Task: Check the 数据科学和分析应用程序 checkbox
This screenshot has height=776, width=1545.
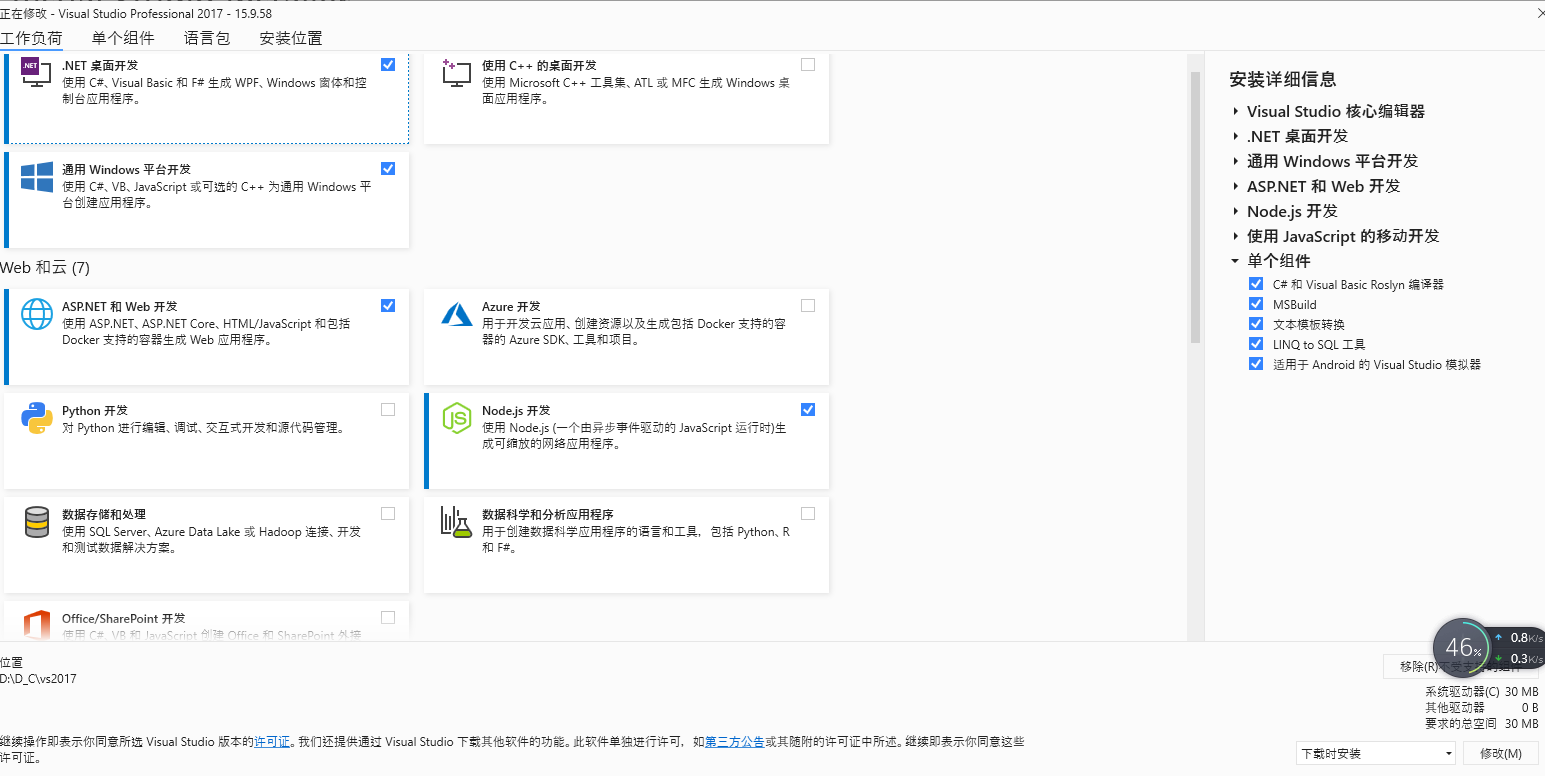Action: 808,513
